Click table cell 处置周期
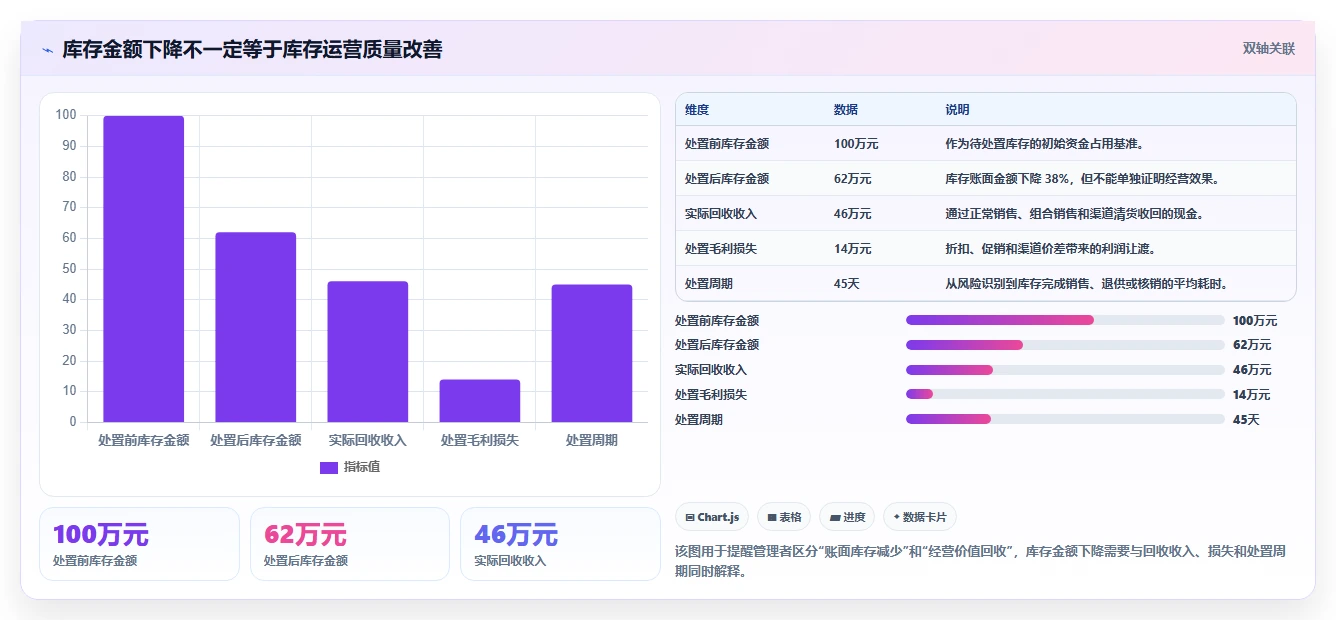This screenshot has height=620, width=1336. (709, 284)
